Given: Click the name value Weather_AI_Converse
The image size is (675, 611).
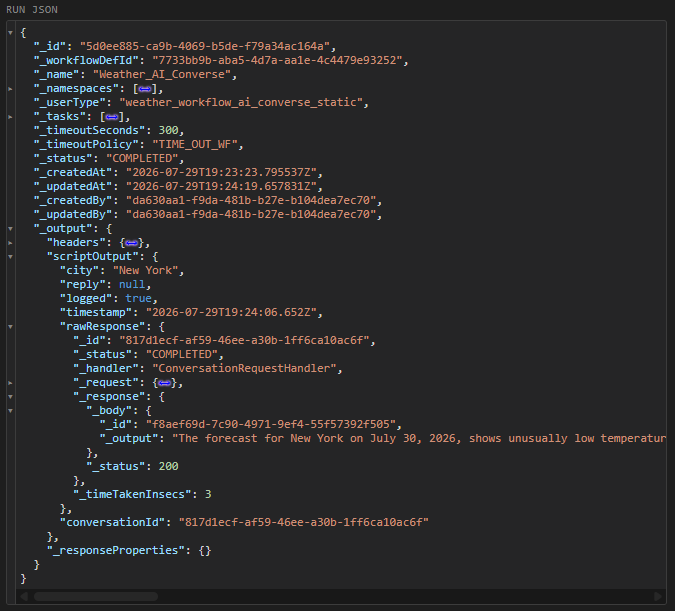Looking at the screenshot, I should coord(162,74).
